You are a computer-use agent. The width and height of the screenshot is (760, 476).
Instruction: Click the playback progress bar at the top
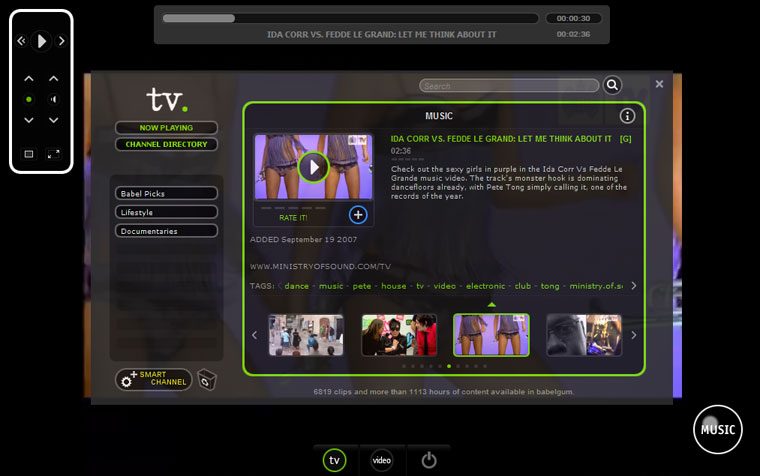350,18
